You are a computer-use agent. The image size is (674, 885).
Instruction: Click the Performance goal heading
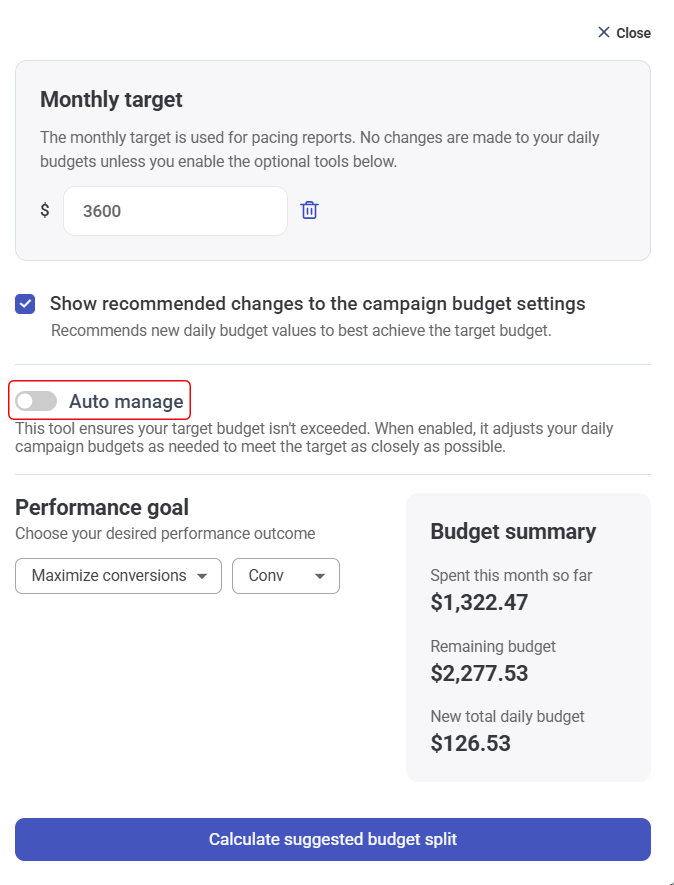click(102, 507)
